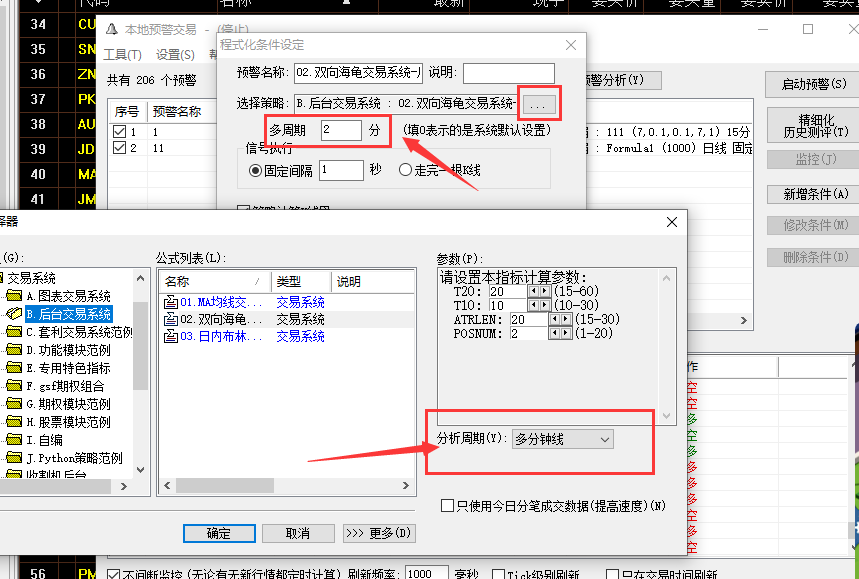The height and width of the screenshot is (579, 859).
Task: Sort formula list by 名称 column
Action: coord(215,282)
